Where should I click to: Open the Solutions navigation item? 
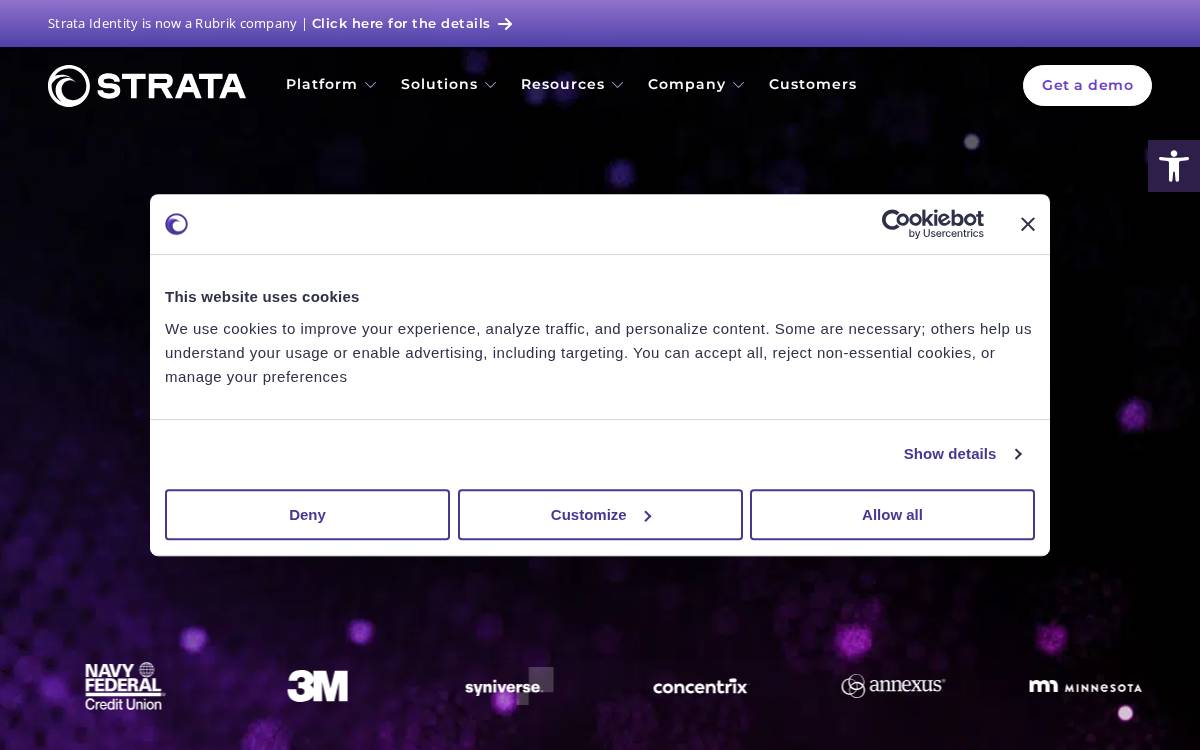[x=439, y=84]
